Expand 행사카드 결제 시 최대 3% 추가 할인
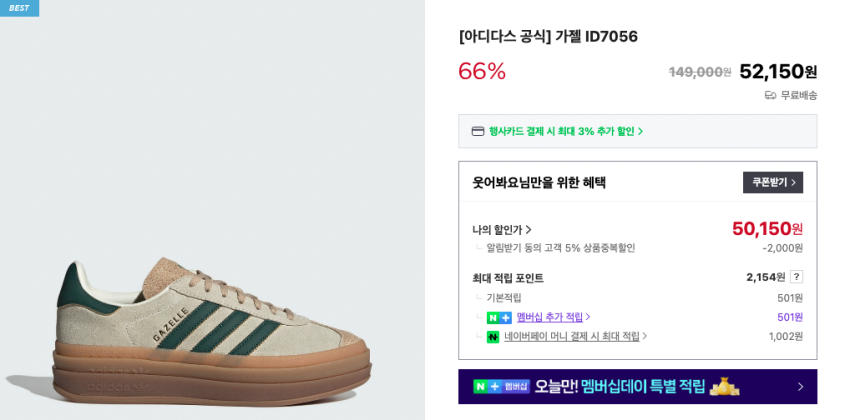The height and width of the screenshot is (420, 850). coord(566,131)
